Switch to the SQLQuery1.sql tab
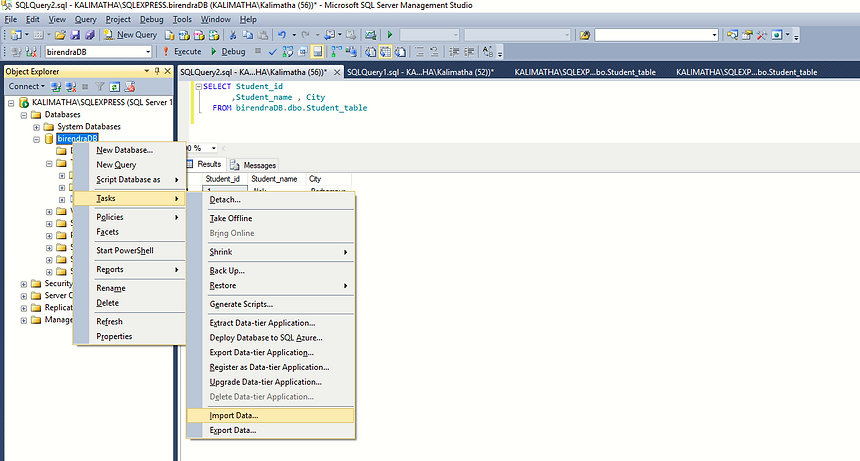Screen dimensions: 860x461 [x=420, y=72]
